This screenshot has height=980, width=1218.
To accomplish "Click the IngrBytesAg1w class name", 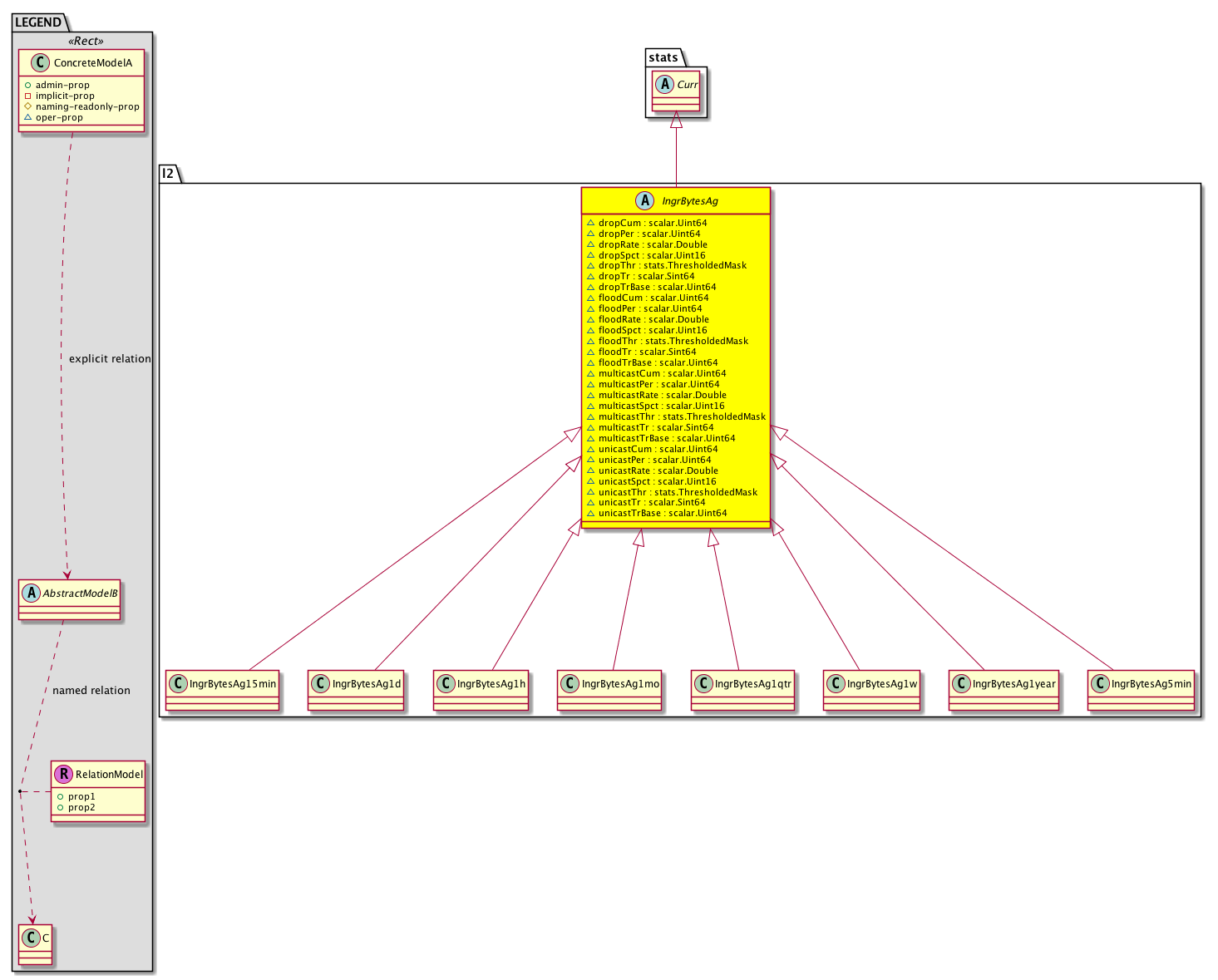I will (881, 684).
